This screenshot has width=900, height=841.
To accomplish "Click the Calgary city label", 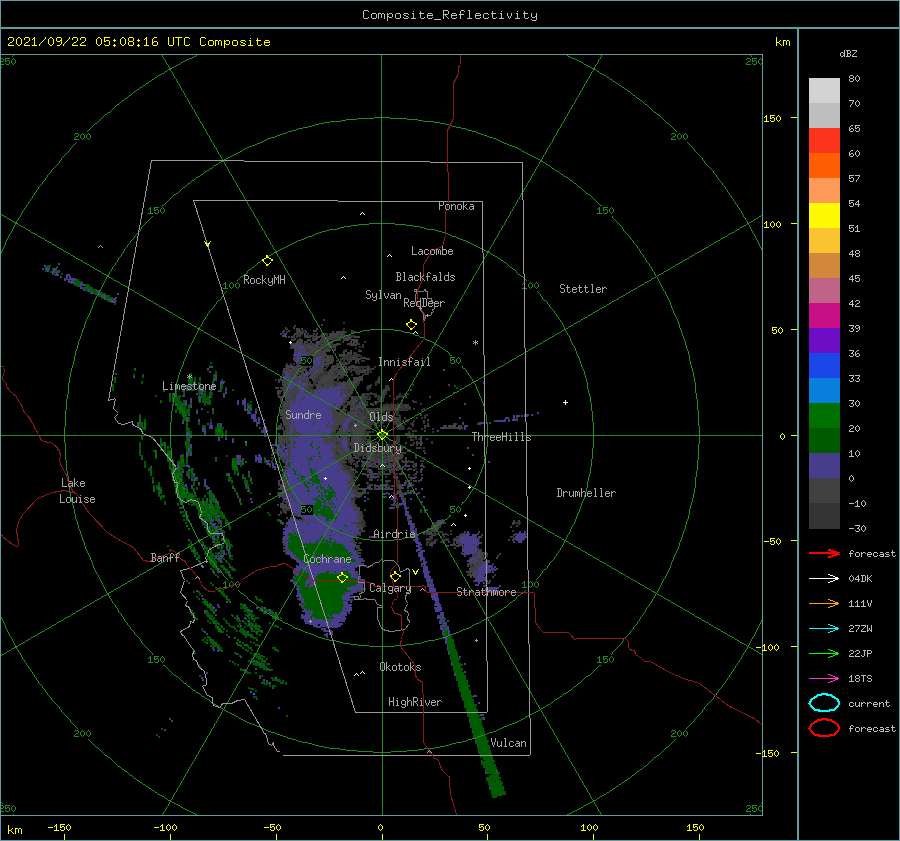I will [x=390, y=588].
